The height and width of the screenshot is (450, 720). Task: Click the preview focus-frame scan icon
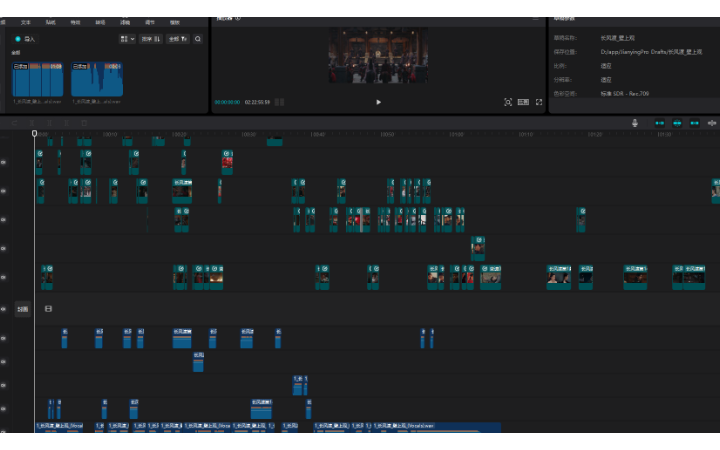pyautogui.click(x=508, y=102)
